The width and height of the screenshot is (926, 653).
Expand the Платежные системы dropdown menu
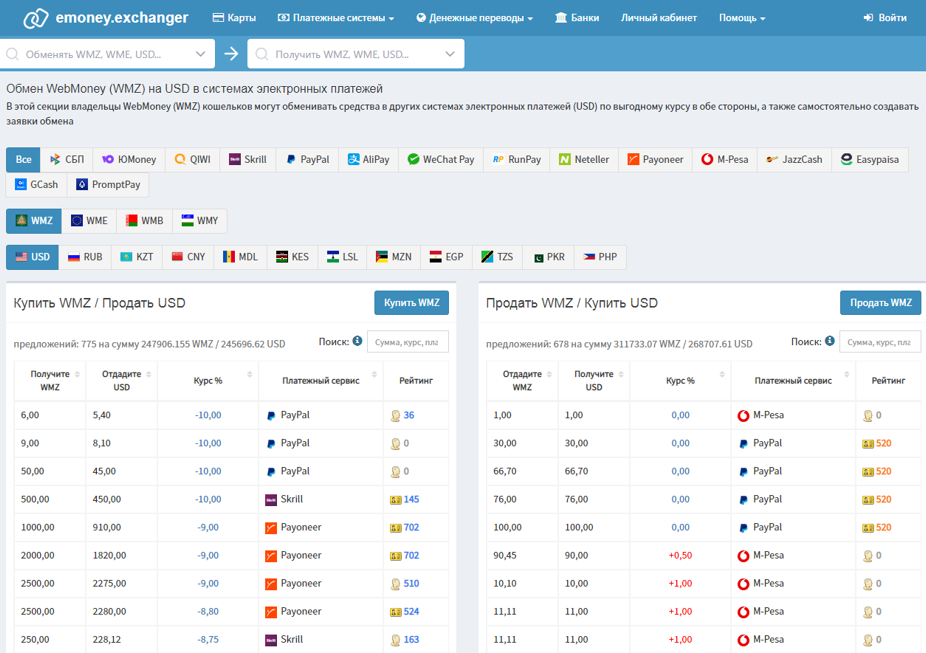click(x=335, y=18)
